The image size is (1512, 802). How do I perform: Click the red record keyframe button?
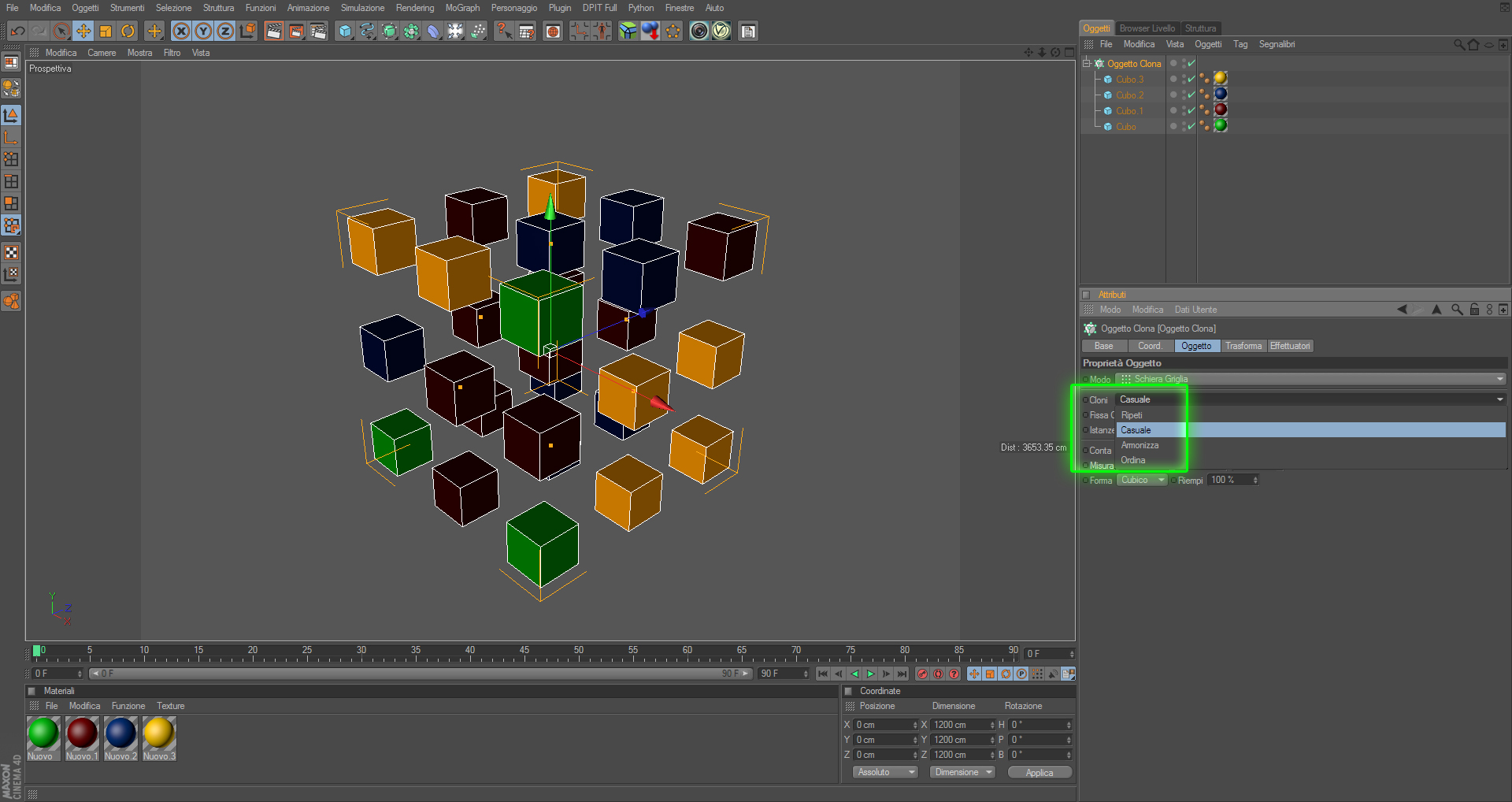[922, 674]
